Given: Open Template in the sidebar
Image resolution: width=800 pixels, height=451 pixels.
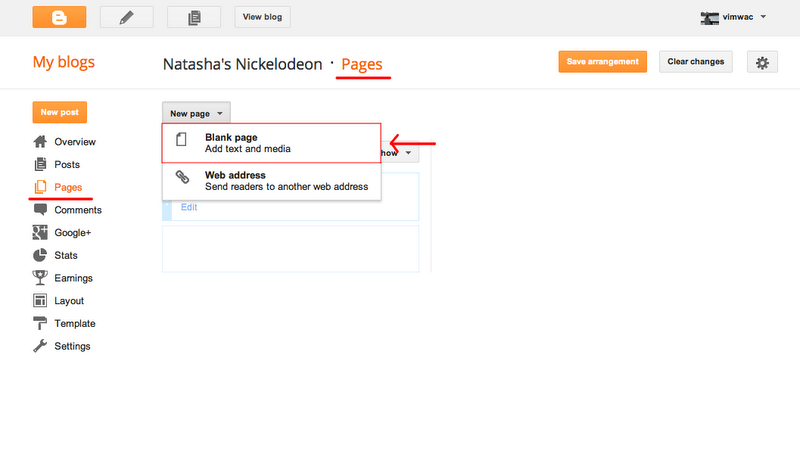Looking at the screenshot, I should [74, 323].
